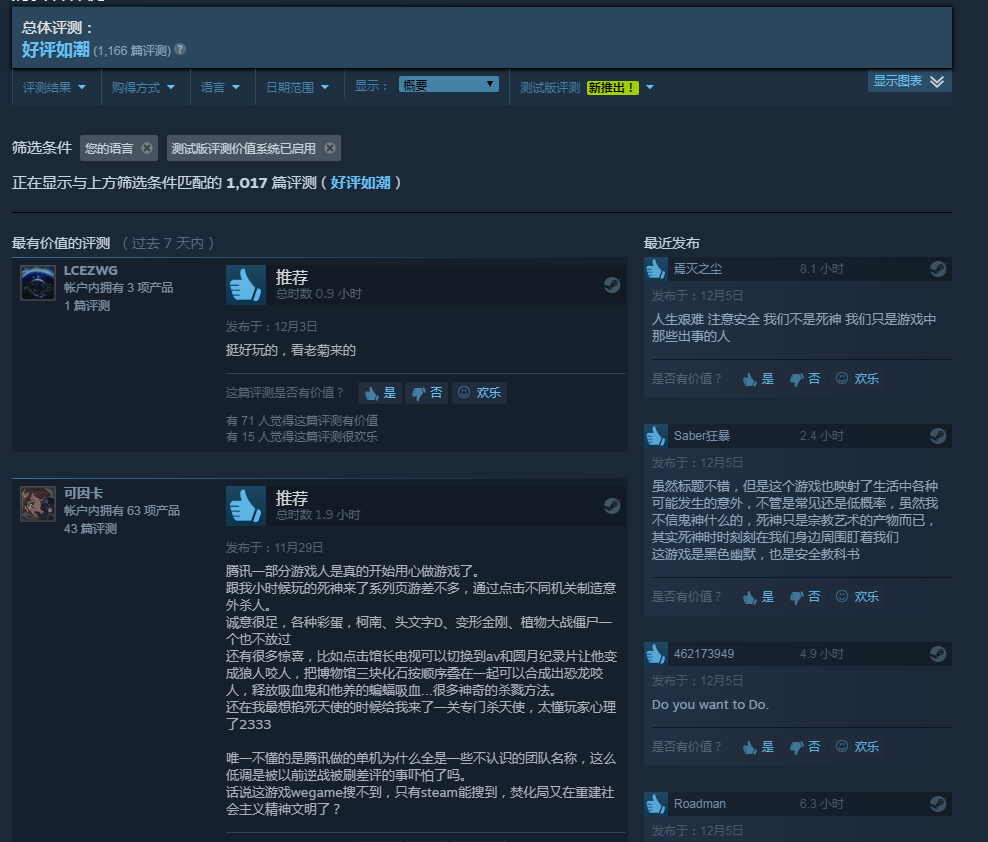Screen dimensions: 988x842
Task: Open the 可因卡 username link
Action: click(x=83, y=493)
